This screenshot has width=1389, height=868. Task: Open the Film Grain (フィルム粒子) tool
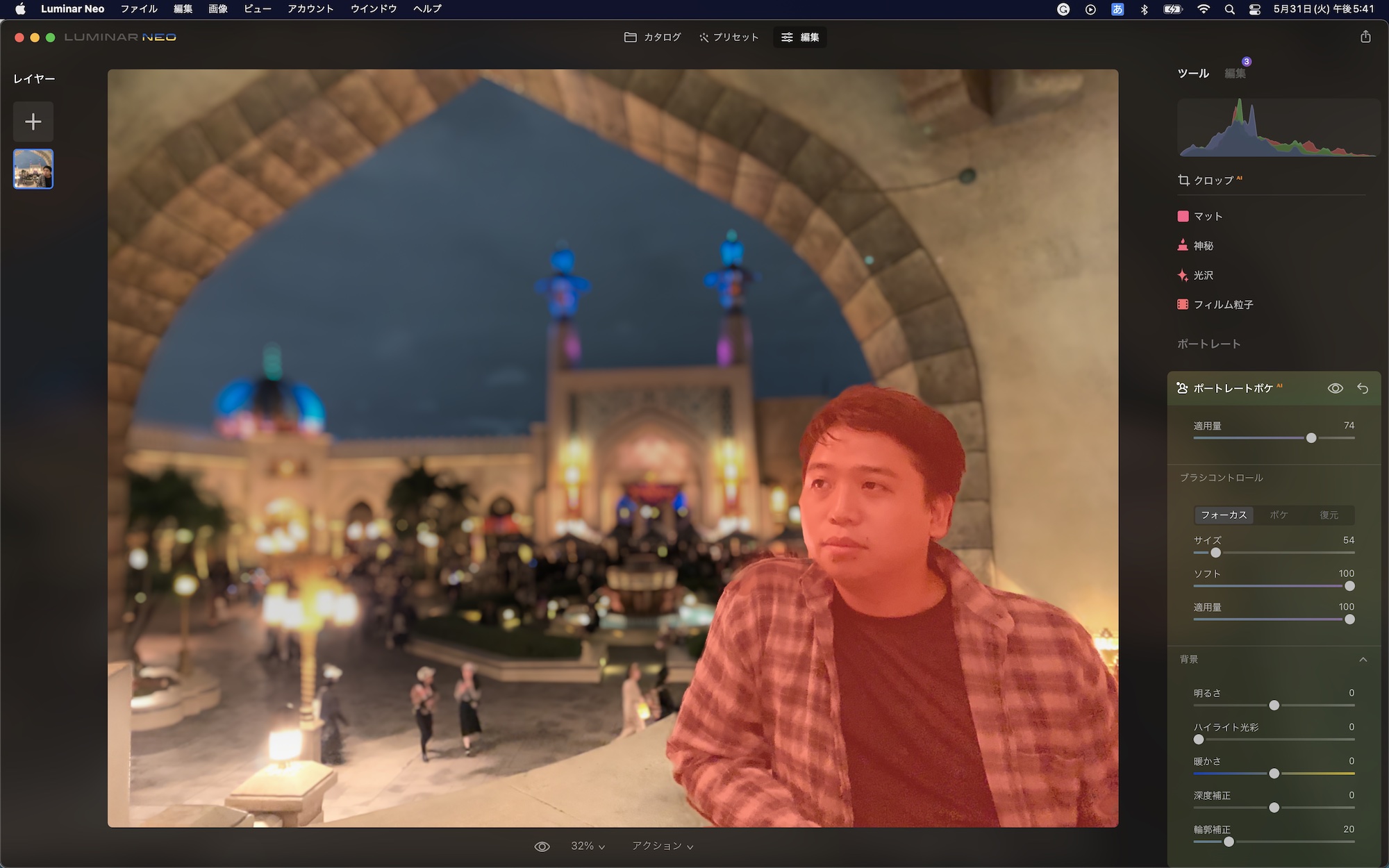tap(1222, 305)
